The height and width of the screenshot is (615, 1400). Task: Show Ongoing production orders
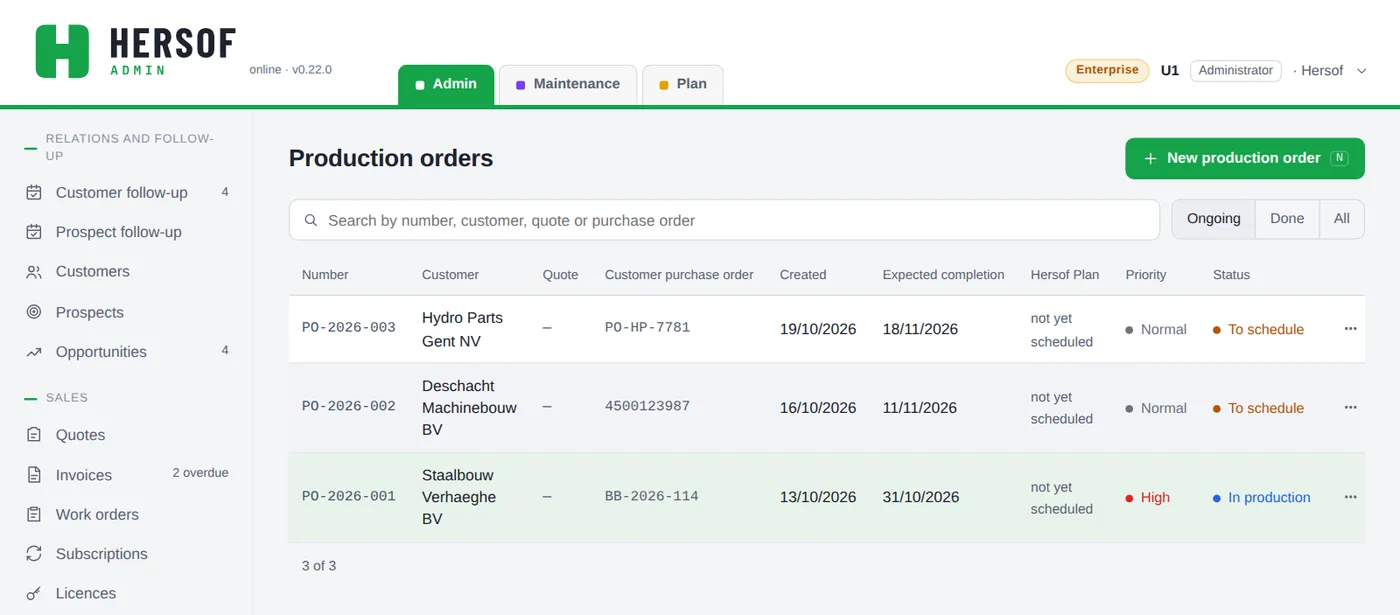(x=1213, y=219)
